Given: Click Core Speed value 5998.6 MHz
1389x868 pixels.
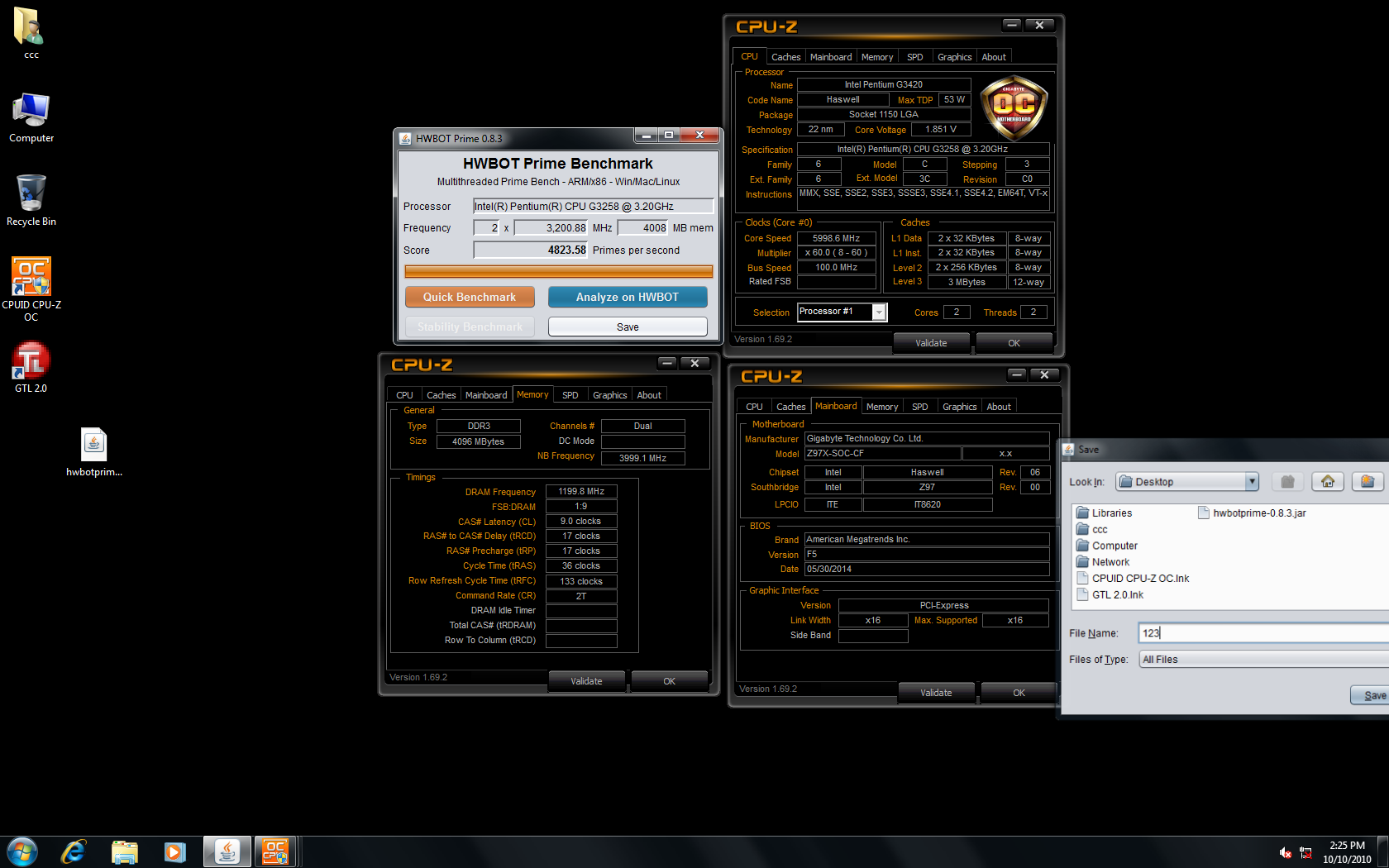Looking at the screenshot, I should 836,238.
